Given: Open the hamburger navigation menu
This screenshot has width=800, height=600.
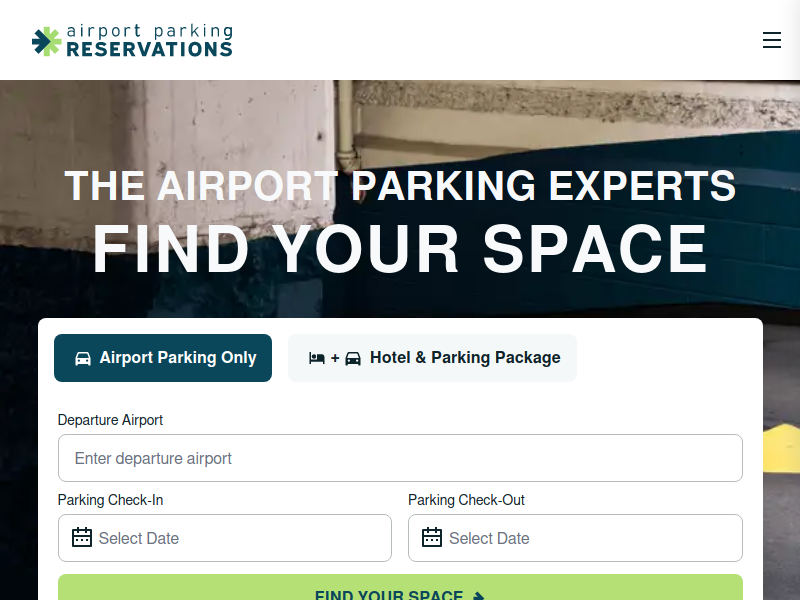Looking at the screenshot, I should 771,40.
